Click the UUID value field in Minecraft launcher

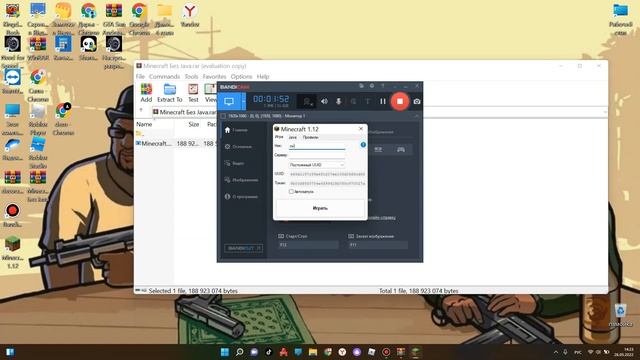pyautogui.click(x=327, y=174)
